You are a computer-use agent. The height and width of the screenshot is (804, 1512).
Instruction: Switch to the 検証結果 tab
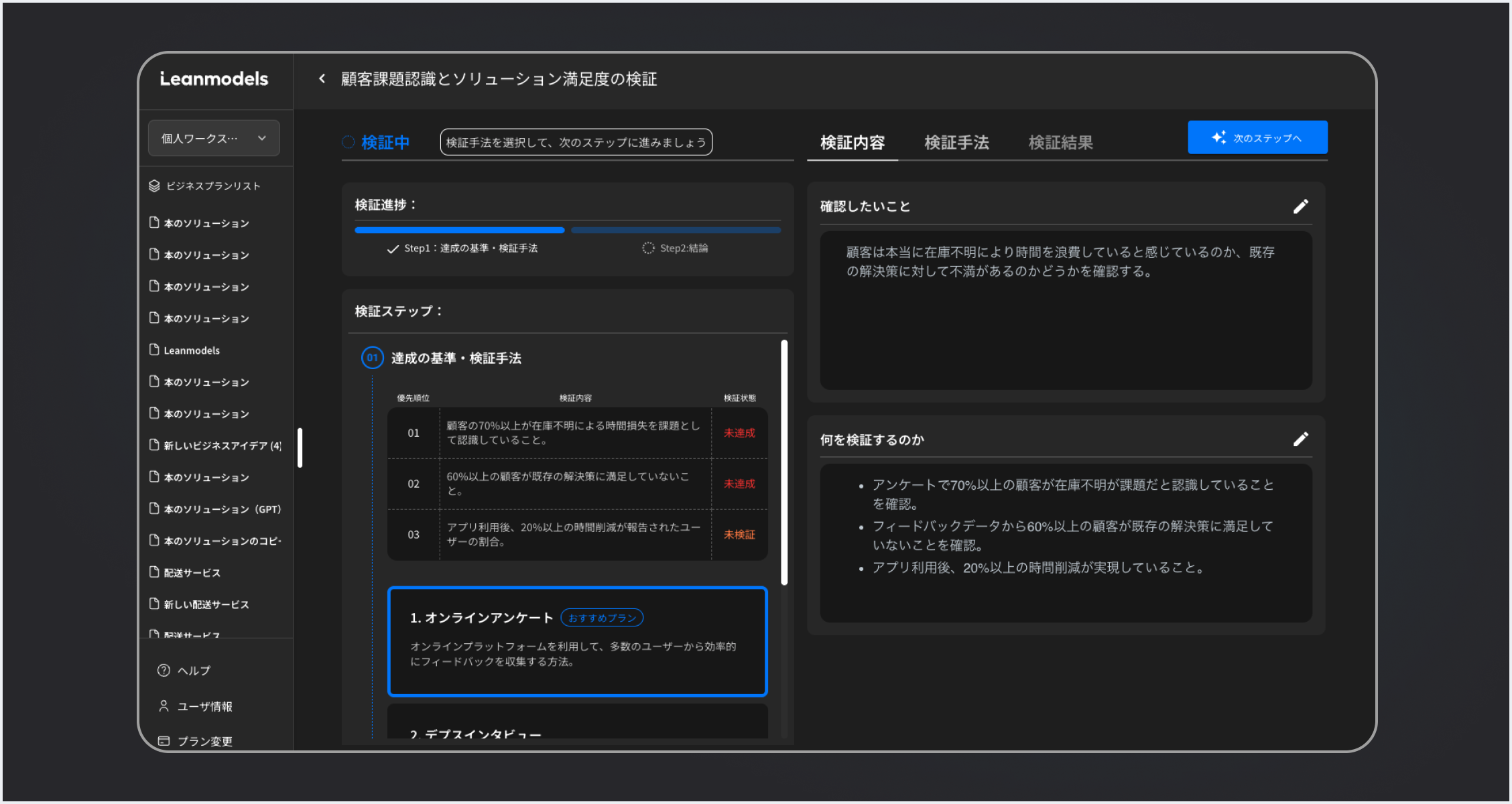[1060, 143]
